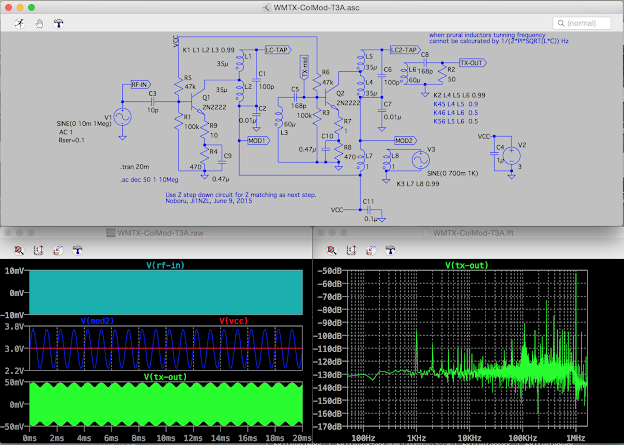Click the TX-mid vertical net label
Viewport: 624px width, 445px height.
coord(304,67)
